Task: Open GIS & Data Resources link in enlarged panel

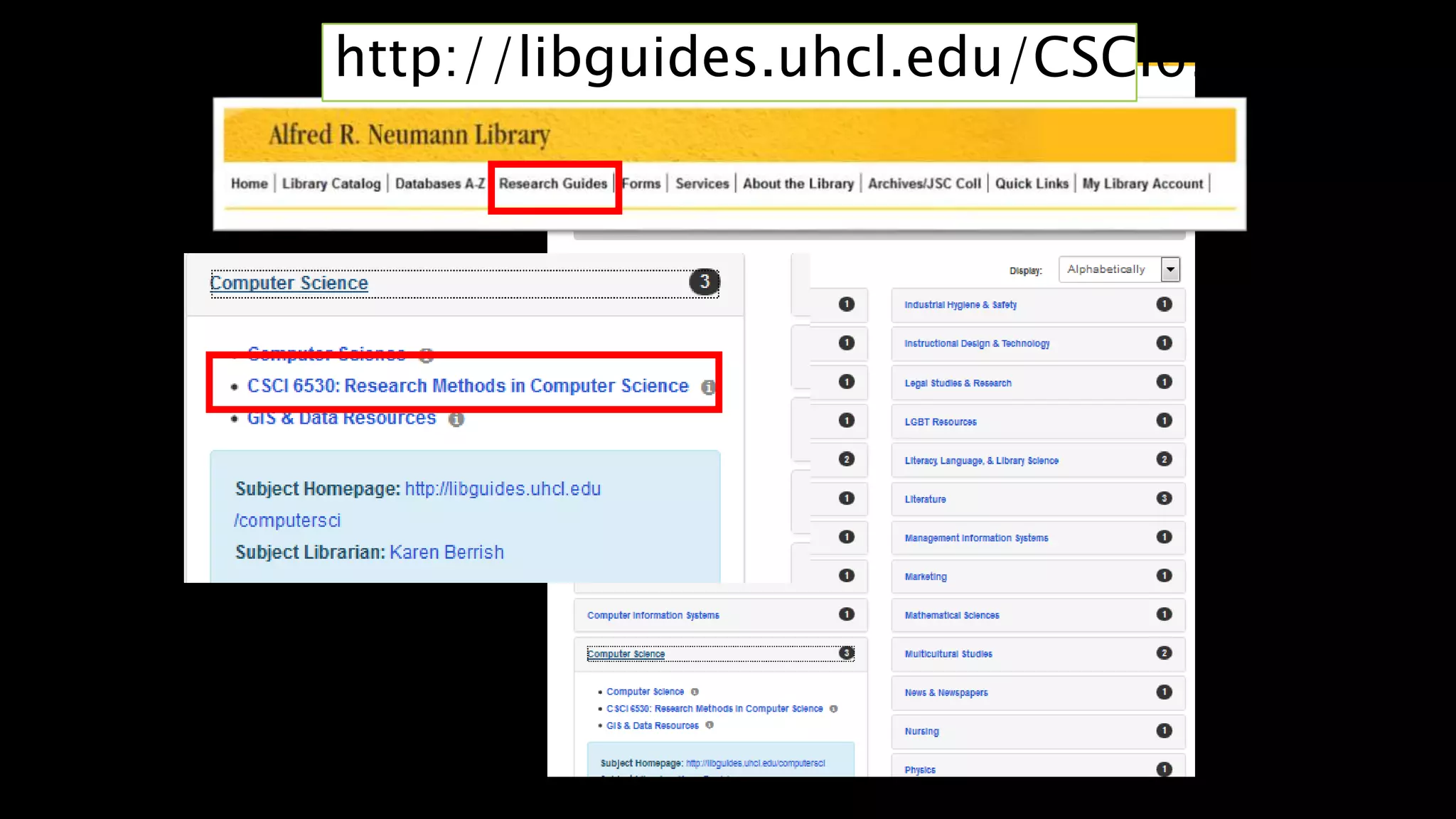Action: (341, 418)
